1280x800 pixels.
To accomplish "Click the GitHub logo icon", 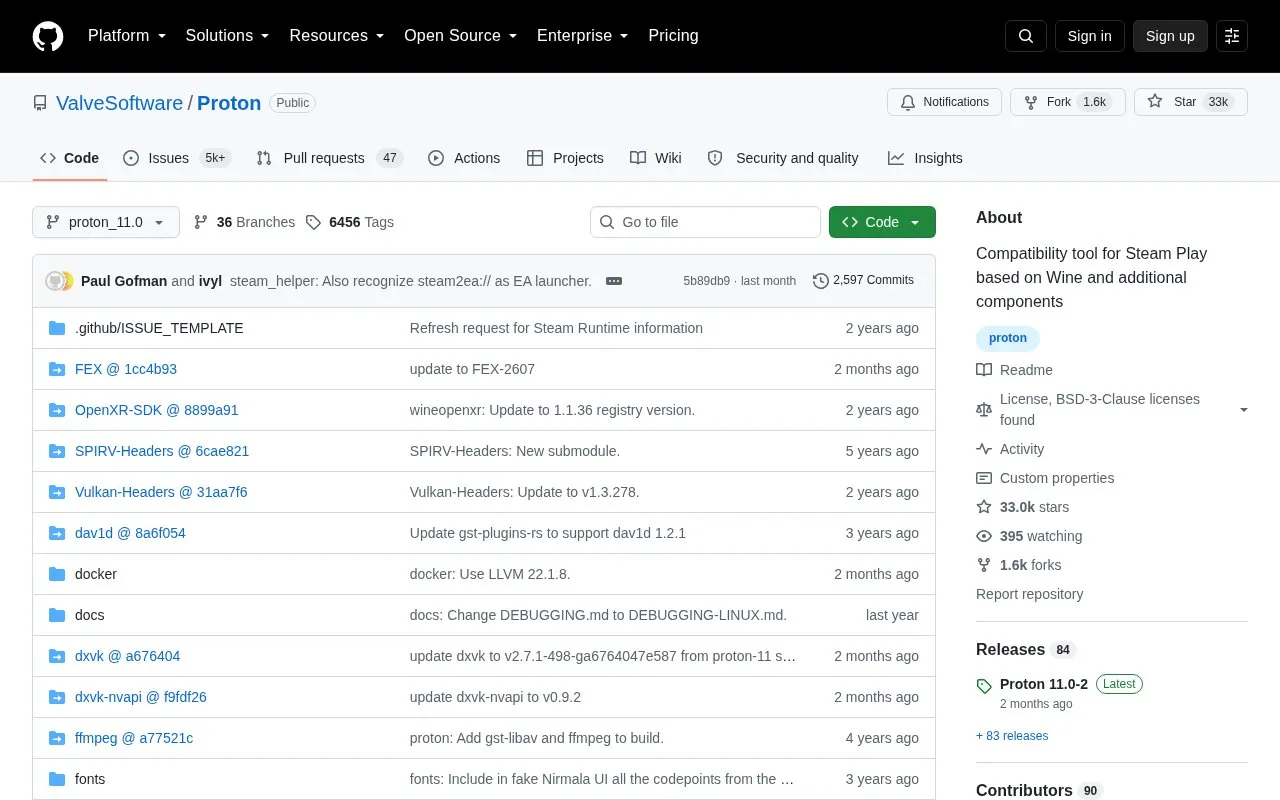I will coord(48,36).
